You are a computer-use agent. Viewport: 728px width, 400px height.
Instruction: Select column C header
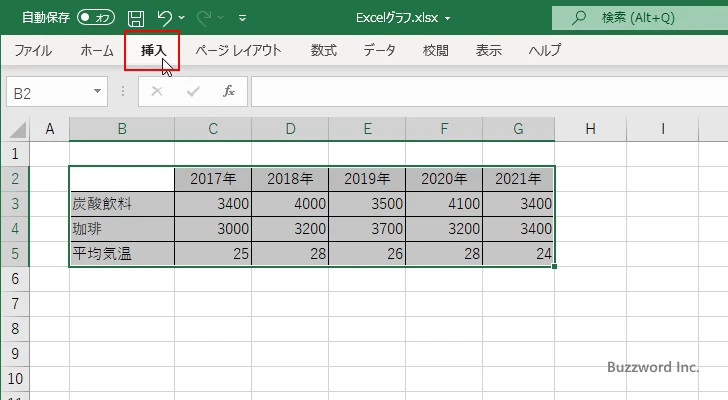click(213, 129)
